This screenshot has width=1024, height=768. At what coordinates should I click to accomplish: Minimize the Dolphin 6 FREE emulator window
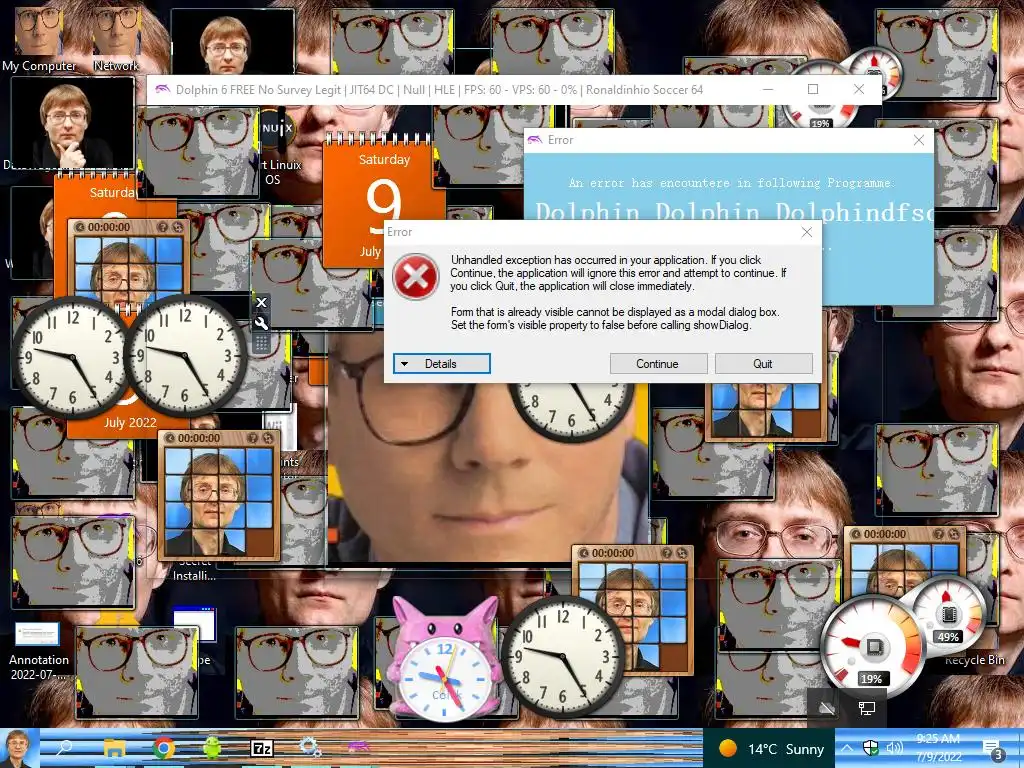point(768,89)
